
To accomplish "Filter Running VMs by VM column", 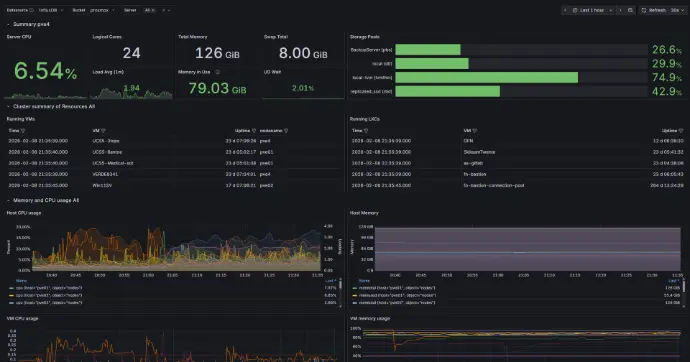I will click(x=103, y=131).
